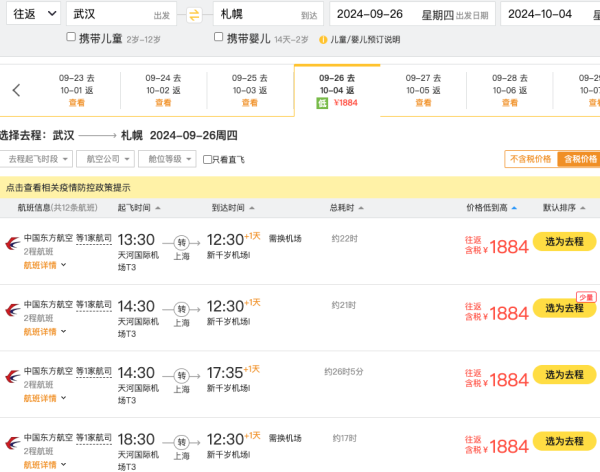Go to previous dates with left arrow

[16, 90]
